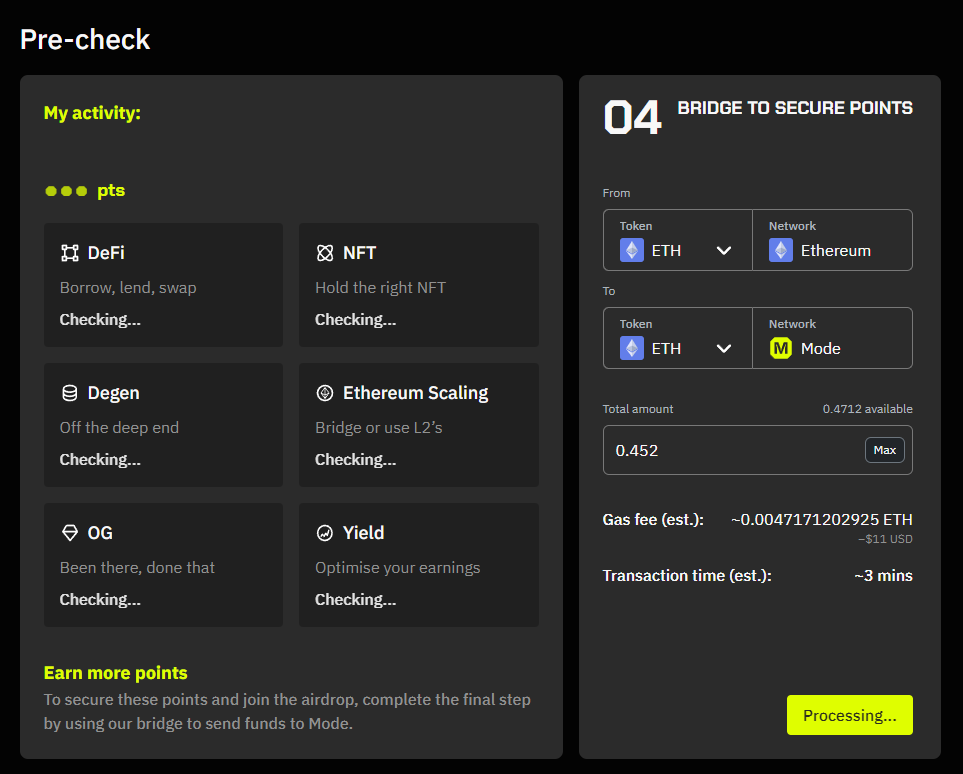Click the DeFi category icon
The image size is (963, 774).
[70, 253]
